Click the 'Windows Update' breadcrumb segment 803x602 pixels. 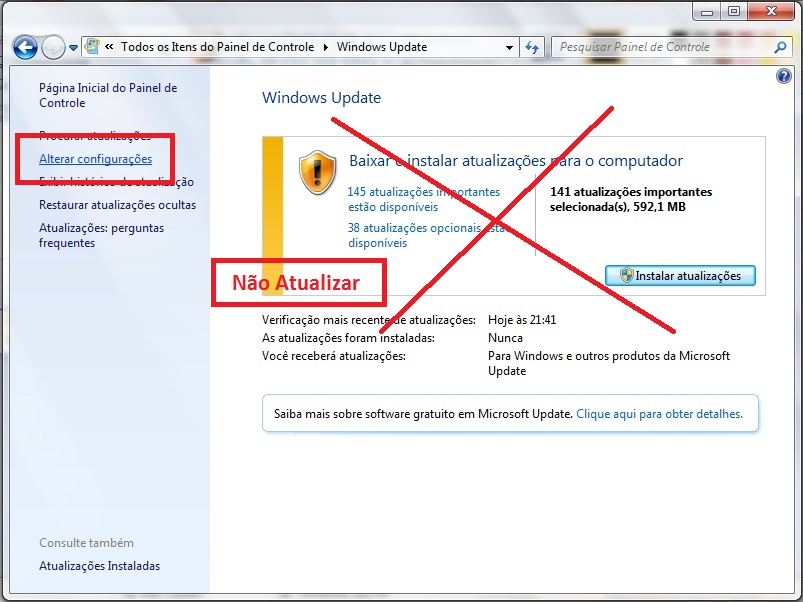[382, 47]
